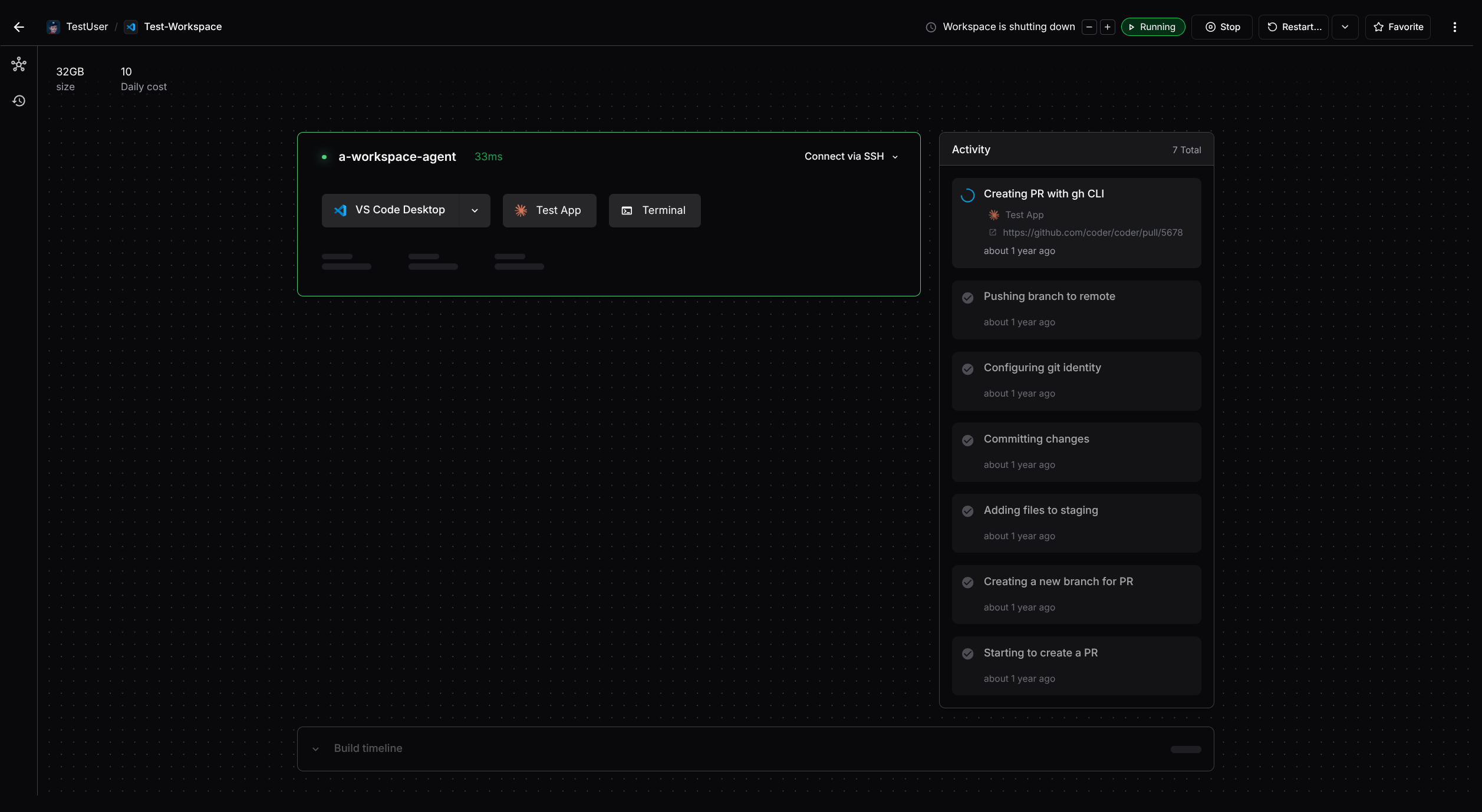1482x812 pixels.
Task: Click the back arrow icon
Action: 19,27
